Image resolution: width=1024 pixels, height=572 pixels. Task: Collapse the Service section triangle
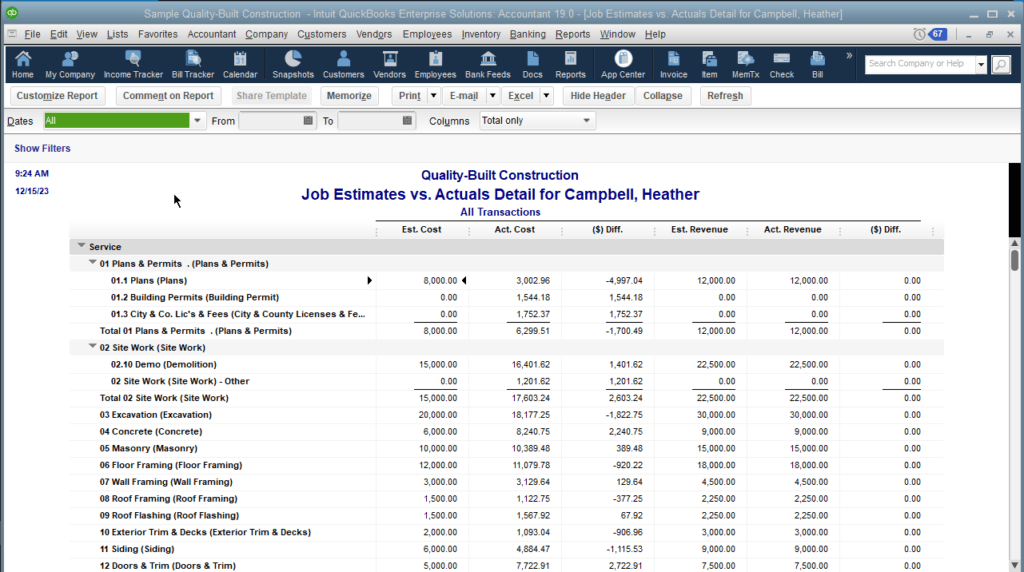(82, 246)
